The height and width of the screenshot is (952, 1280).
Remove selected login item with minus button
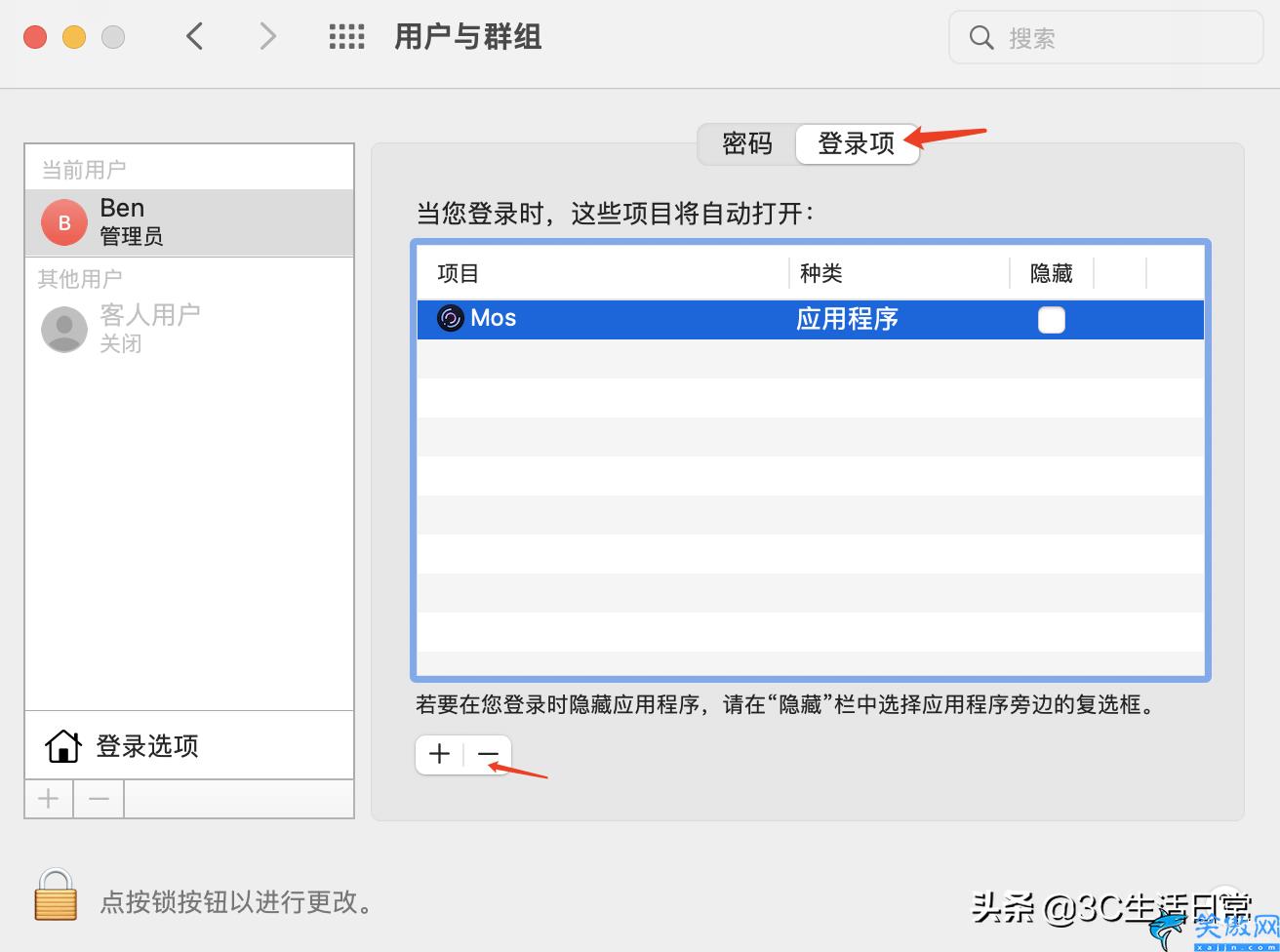tap(488, 754)
